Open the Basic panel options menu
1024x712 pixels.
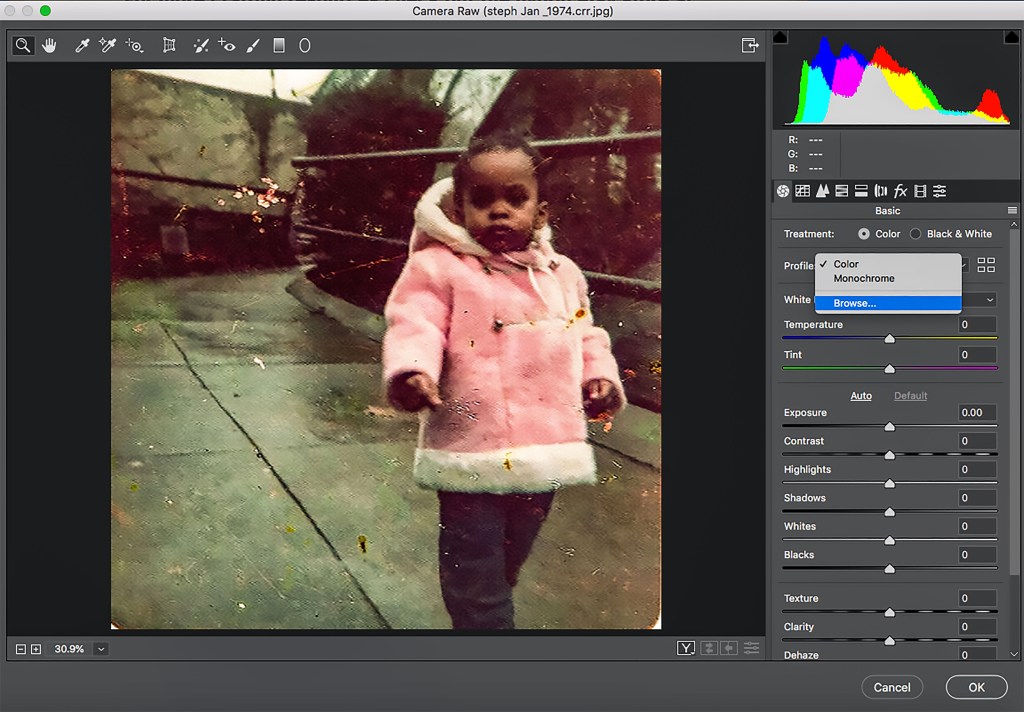(1012, 211)
